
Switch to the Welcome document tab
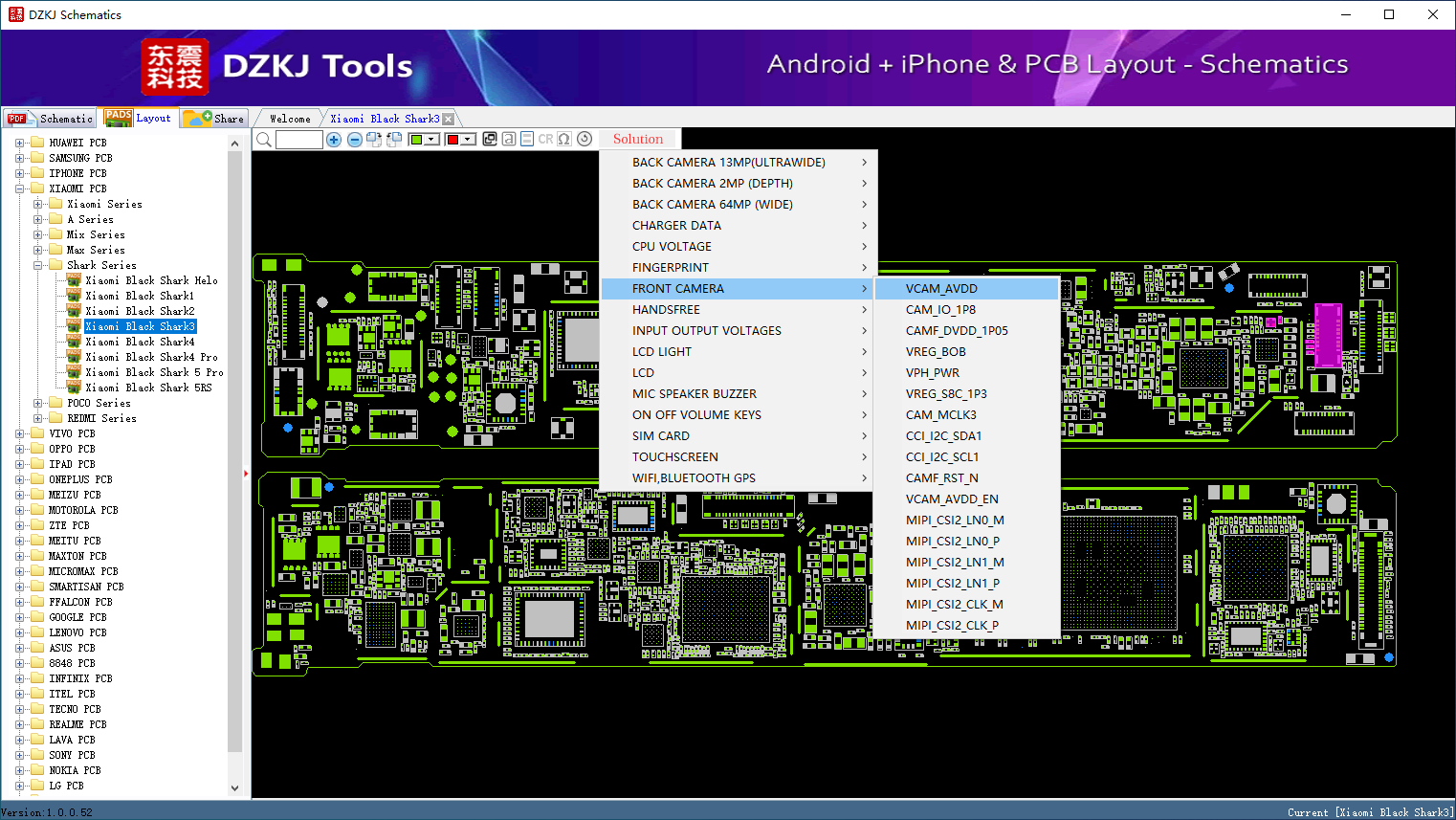click(x=290, y=119)
